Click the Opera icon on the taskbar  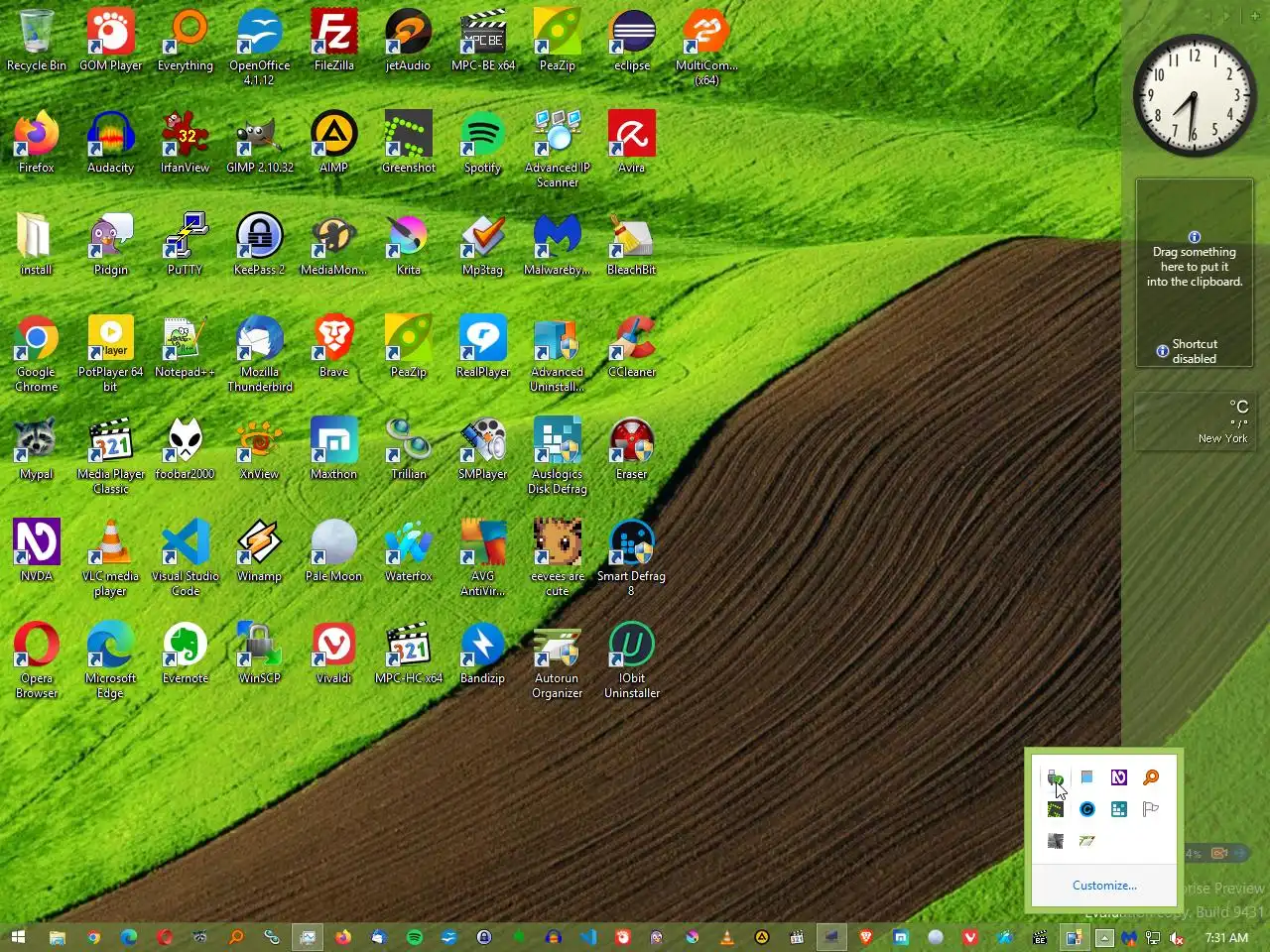tap(165, 937)
